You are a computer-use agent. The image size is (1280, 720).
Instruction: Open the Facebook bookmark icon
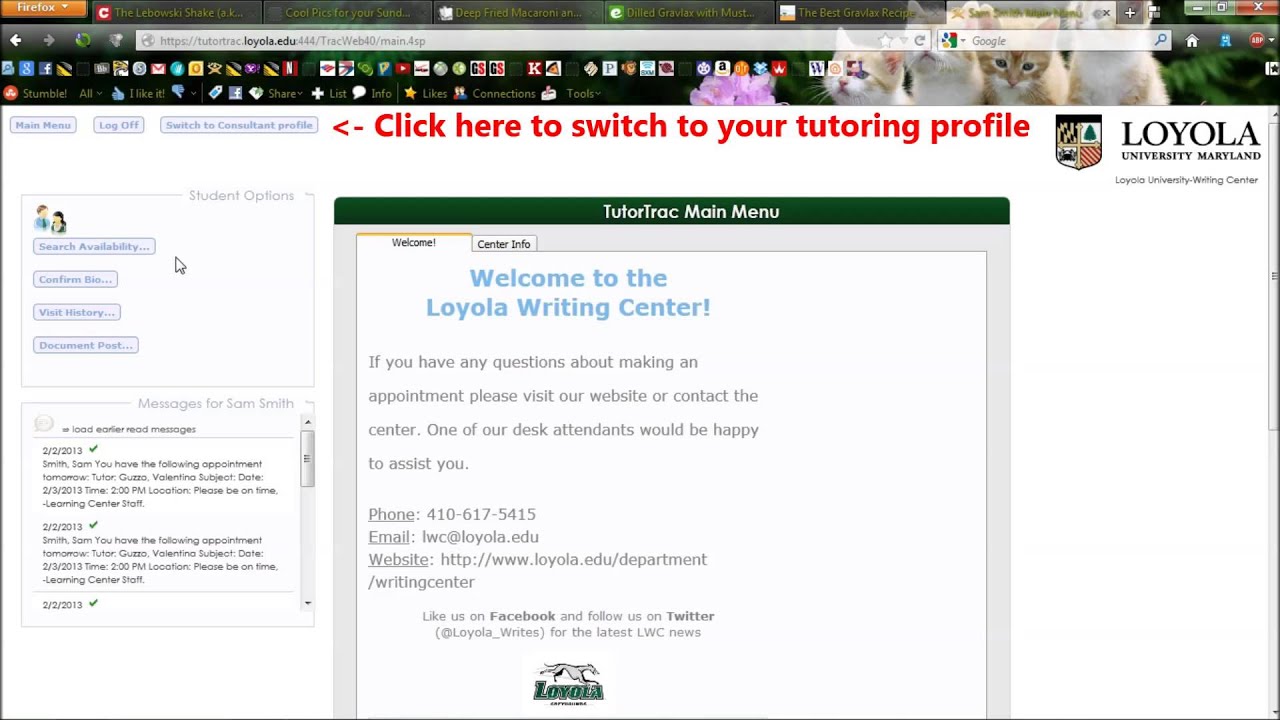(45, 68)
